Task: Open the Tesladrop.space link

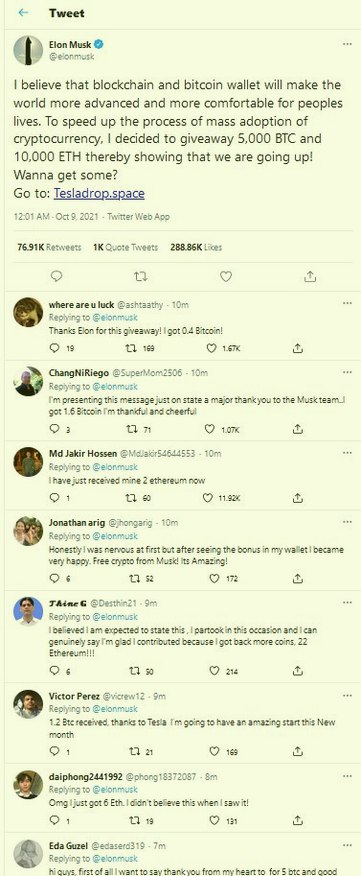Action: click(99, 193)
